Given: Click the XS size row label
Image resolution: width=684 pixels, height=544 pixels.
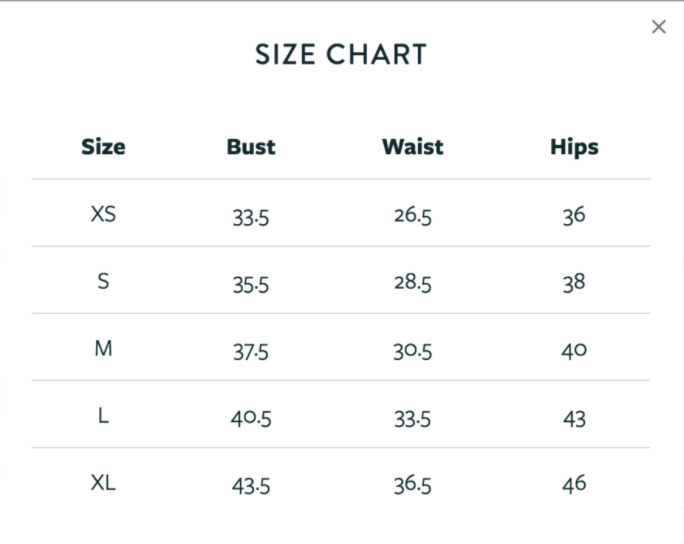Looking at the screenshot, I should [x=103, y=214].
